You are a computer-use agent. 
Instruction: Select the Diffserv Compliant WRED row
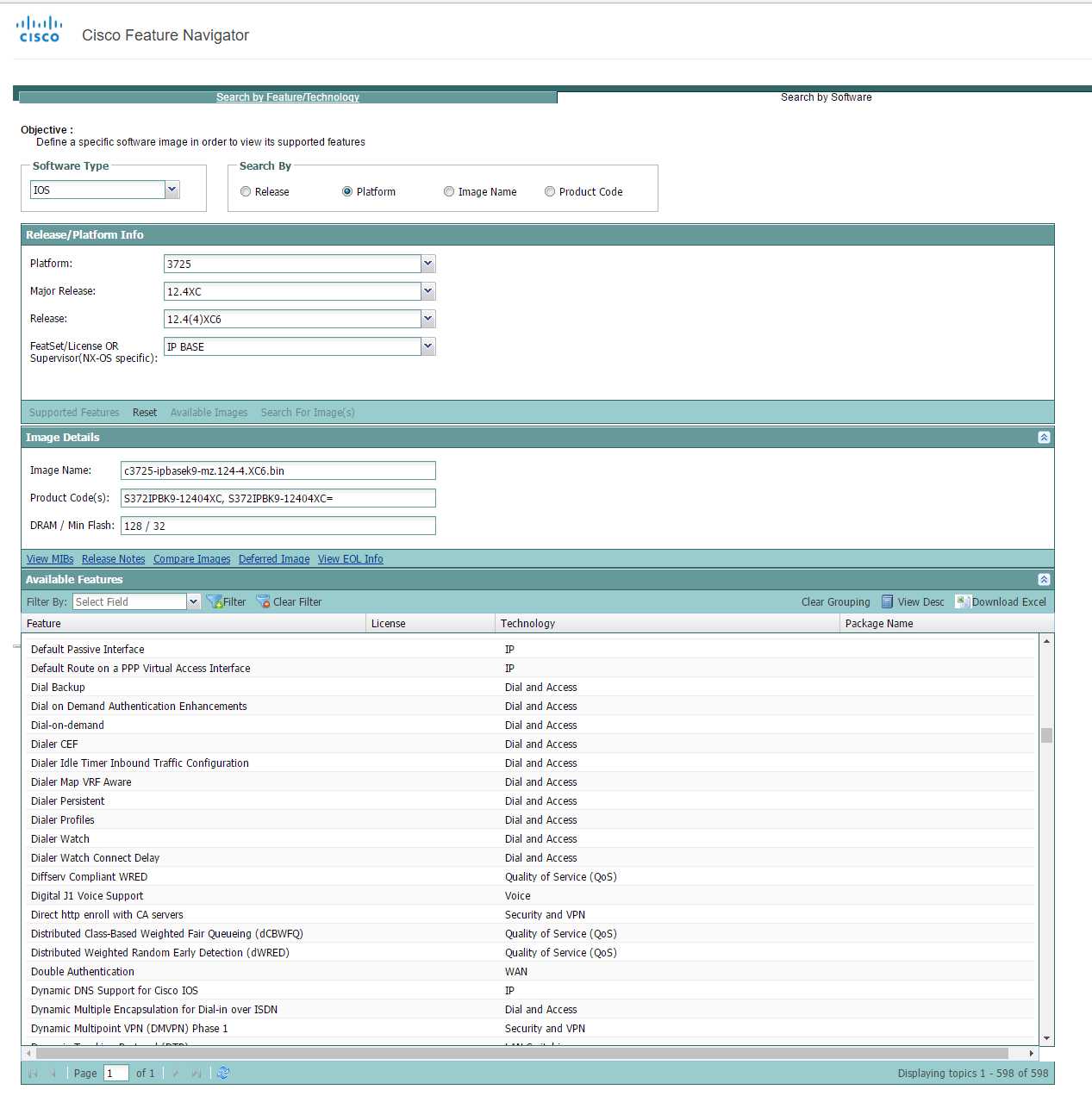528,877
